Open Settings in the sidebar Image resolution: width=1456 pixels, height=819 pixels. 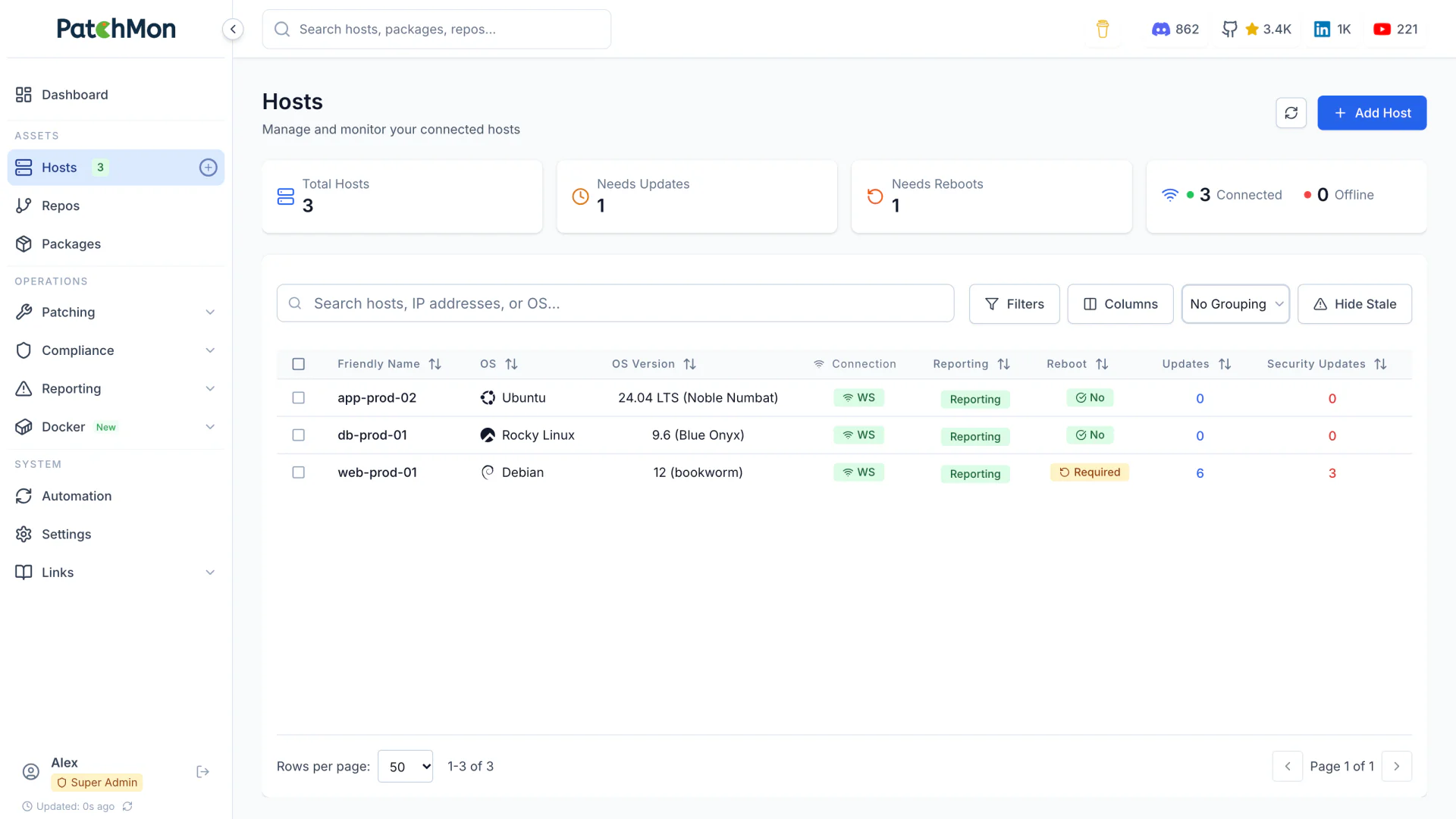115,535
